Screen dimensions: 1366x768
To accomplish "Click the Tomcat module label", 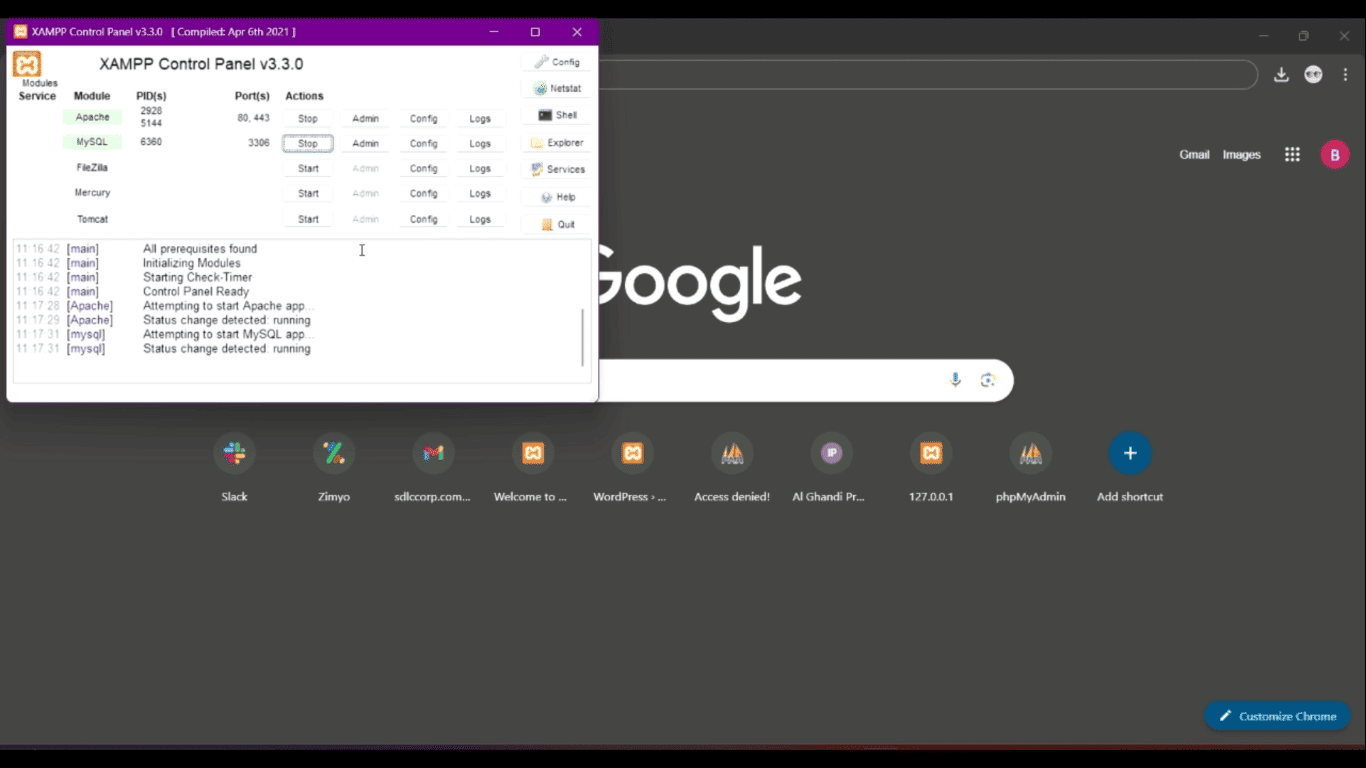I will click(x=92, y=218).
